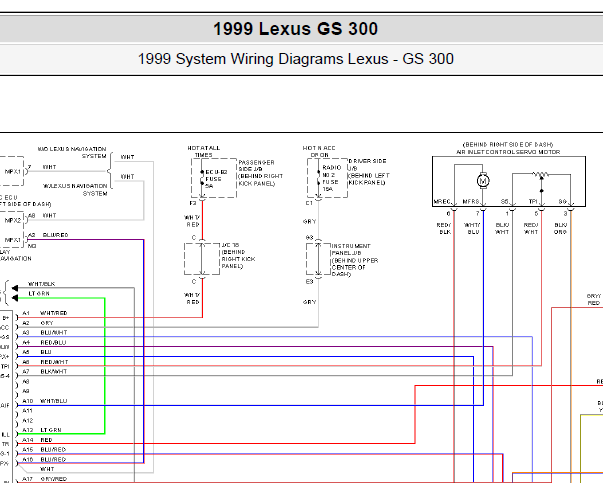Viewport: 603px width, 483px height.
Task: Click the "MFRS" terminal in servo motor box
Action: pyautogui.click(x=471, y=202)
